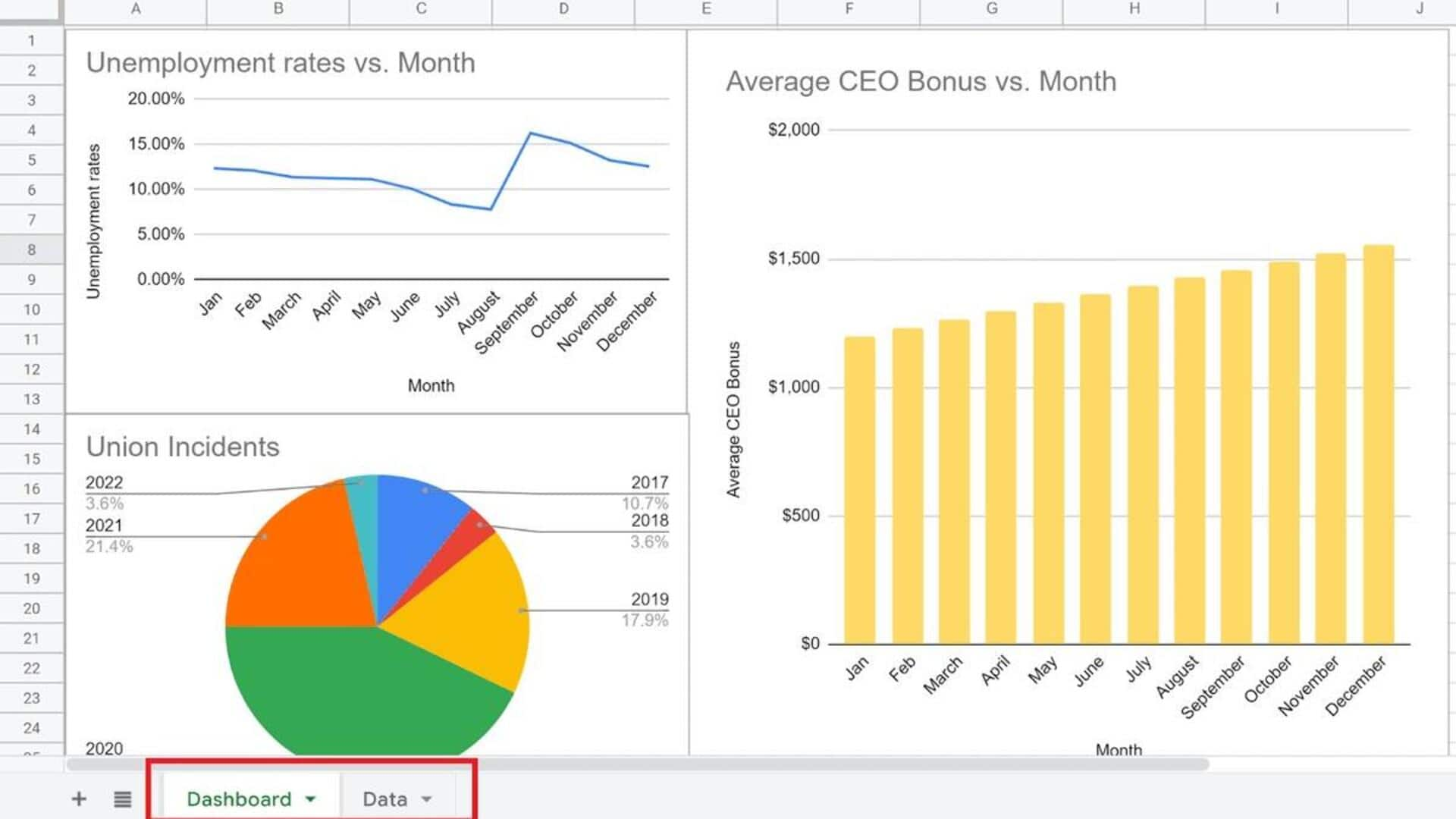Click the $500 axis label
Viewport: 1456px width, 819px height.
pyautogui.click(x=801, y=516)
